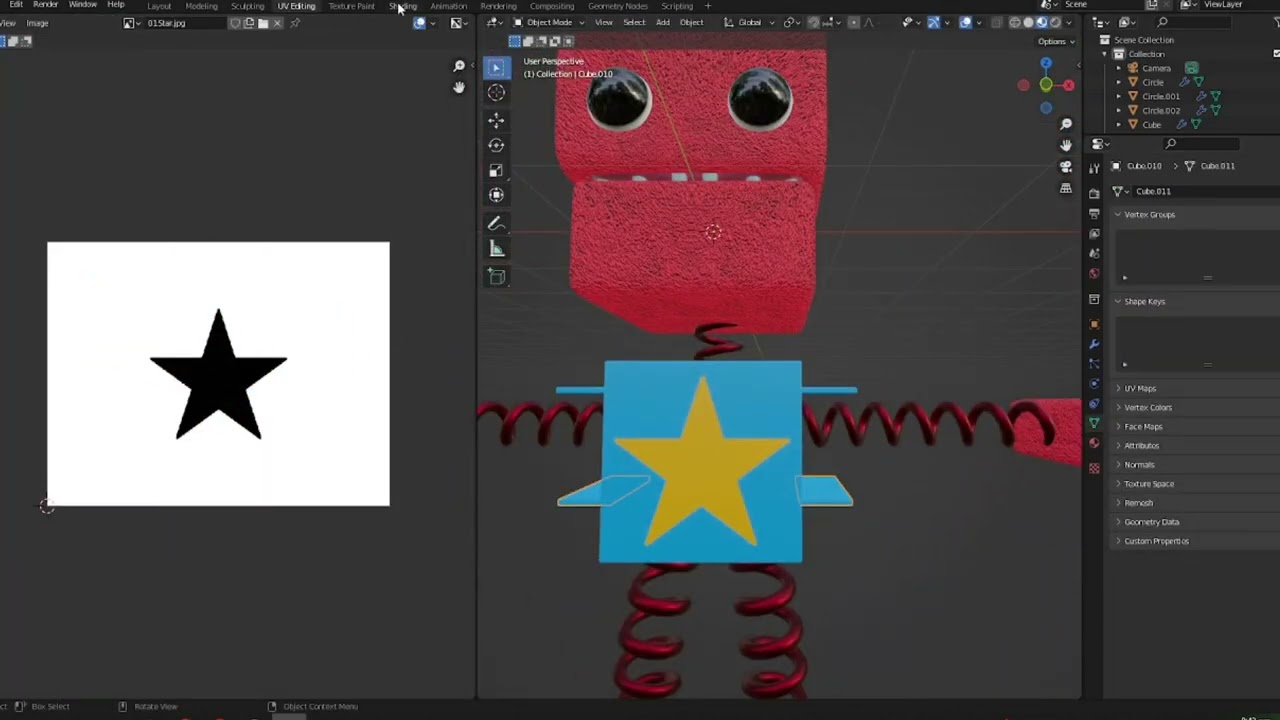
Task: Click the pan hand icon in the 3D viewport
Action: (x=1066, y=145)
